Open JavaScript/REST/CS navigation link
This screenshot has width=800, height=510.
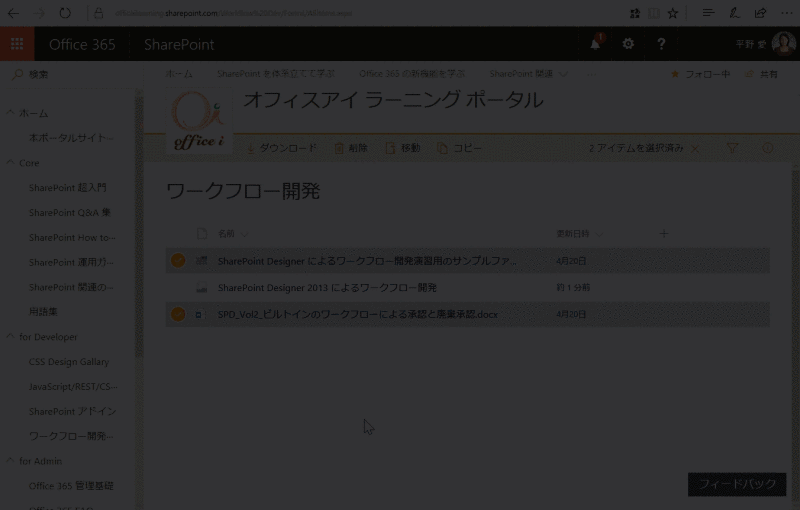click(73, 387)
